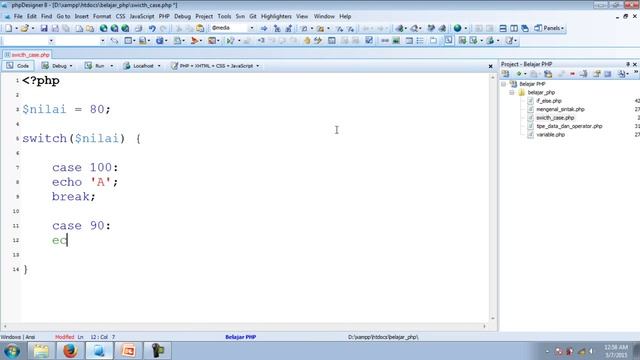Open the Edit menu
This screenshot has width=640, height=360.
click(x=32, y=16)
